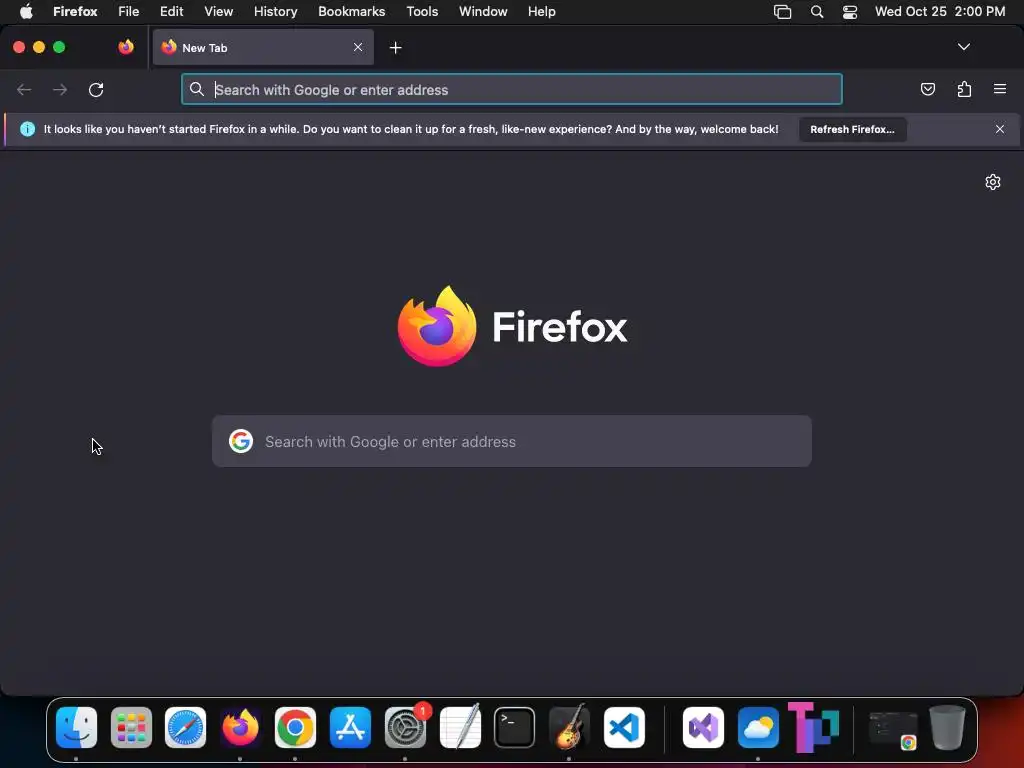Open the History menu
The width and height of the screenshot is (1024, 768).
275,12
